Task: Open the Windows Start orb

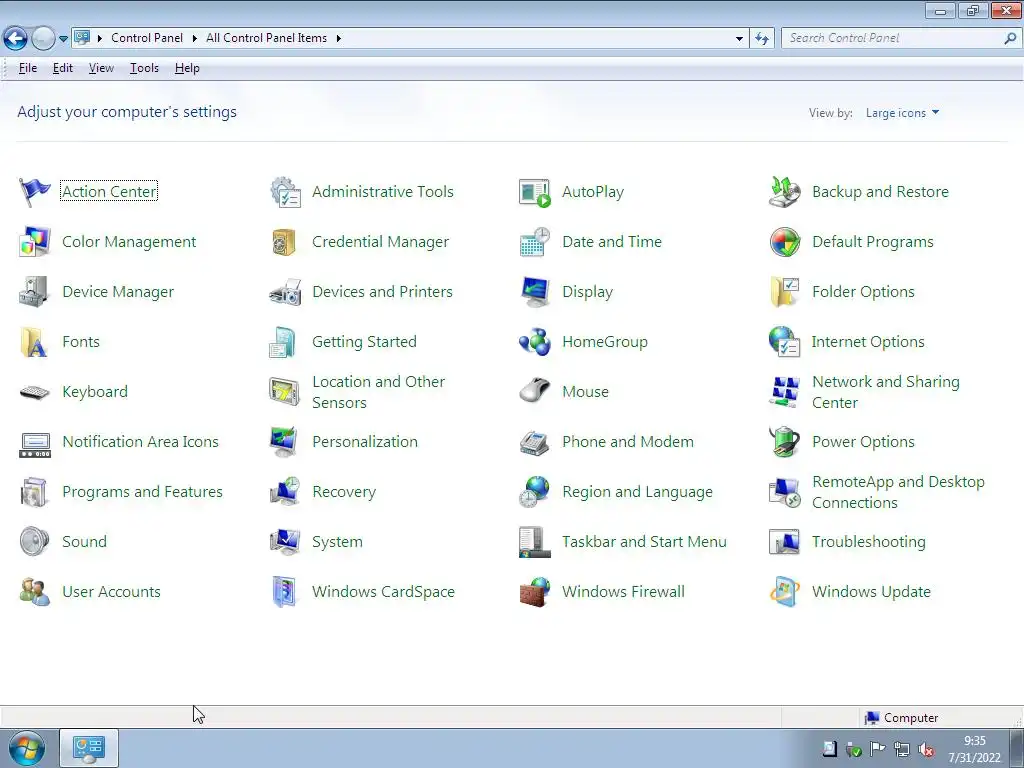Action: (x=27, y=748)
